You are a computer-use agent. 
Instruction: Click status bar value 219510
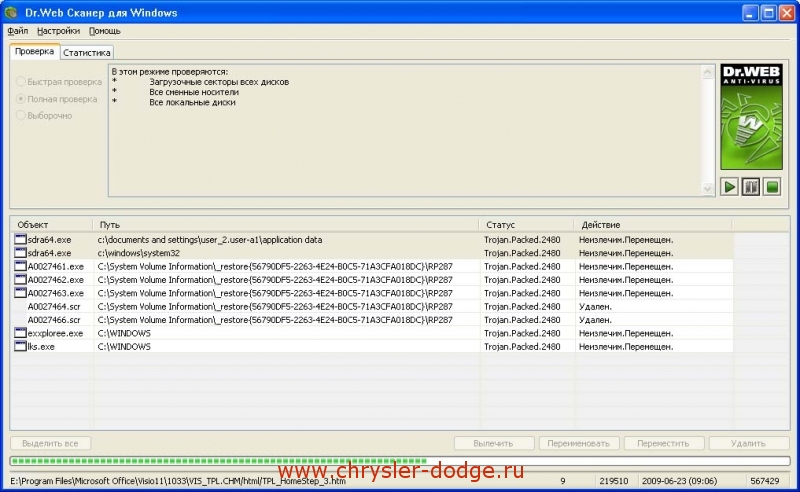pos(614,481)
